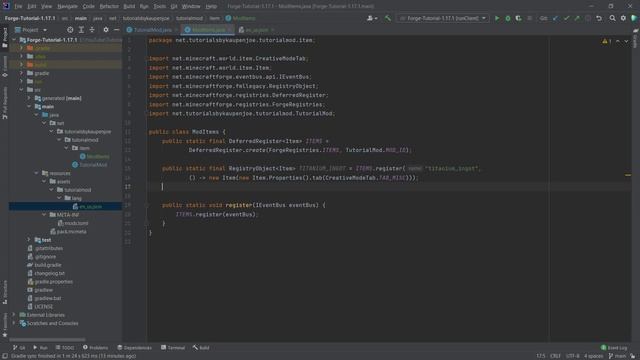
Task: Commit changes with the green checkmark
Action: [x=566, y=18]
